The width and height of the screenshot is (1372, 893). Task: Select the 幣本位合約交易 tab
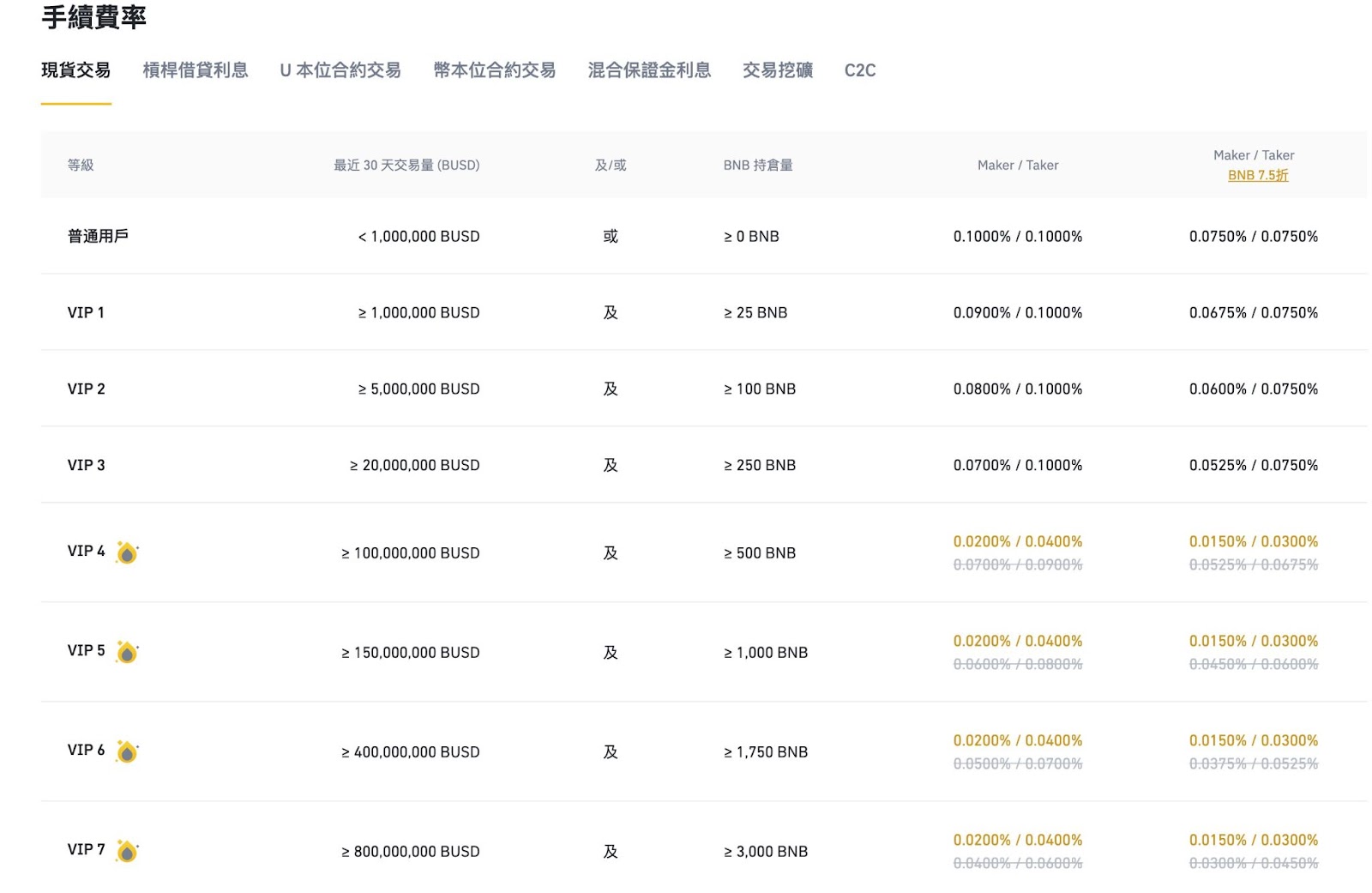495,70
